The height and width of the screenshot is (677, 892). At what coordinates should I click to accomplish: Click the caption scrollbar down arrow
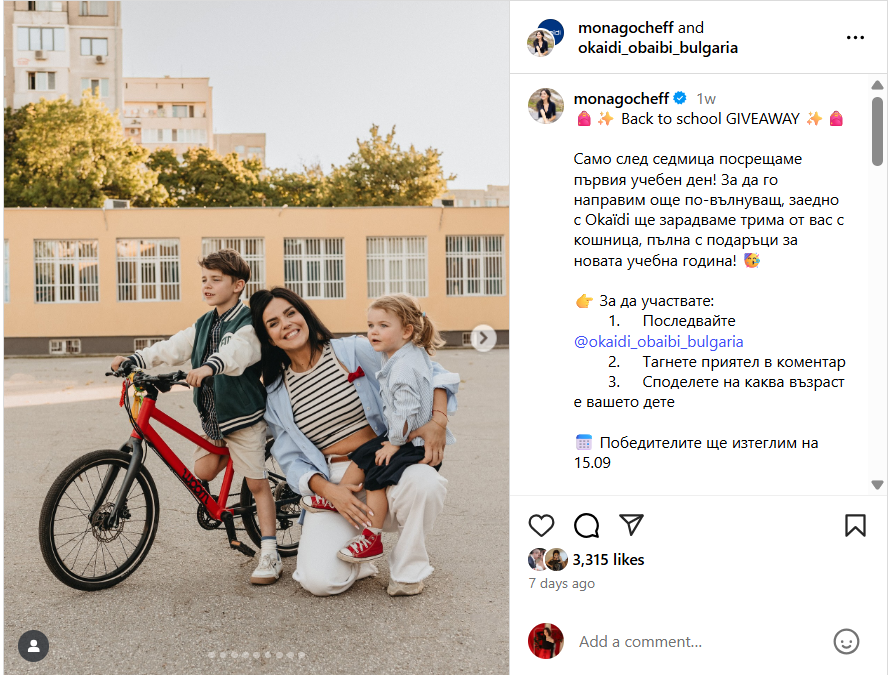tap(877, 485)
